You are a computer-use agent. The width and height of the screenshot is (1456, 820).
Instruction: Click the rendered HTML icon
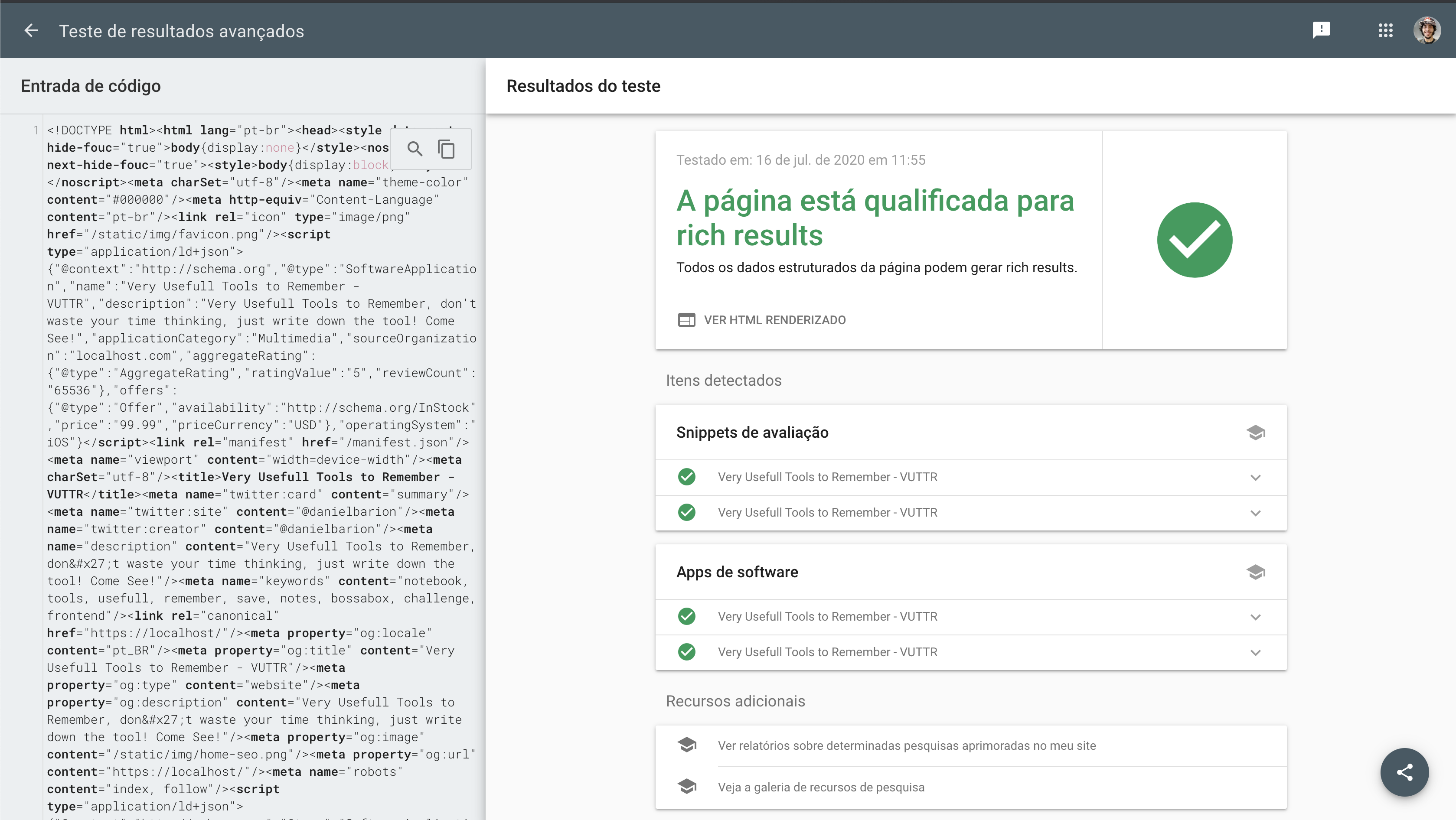(x=686, y=320)
